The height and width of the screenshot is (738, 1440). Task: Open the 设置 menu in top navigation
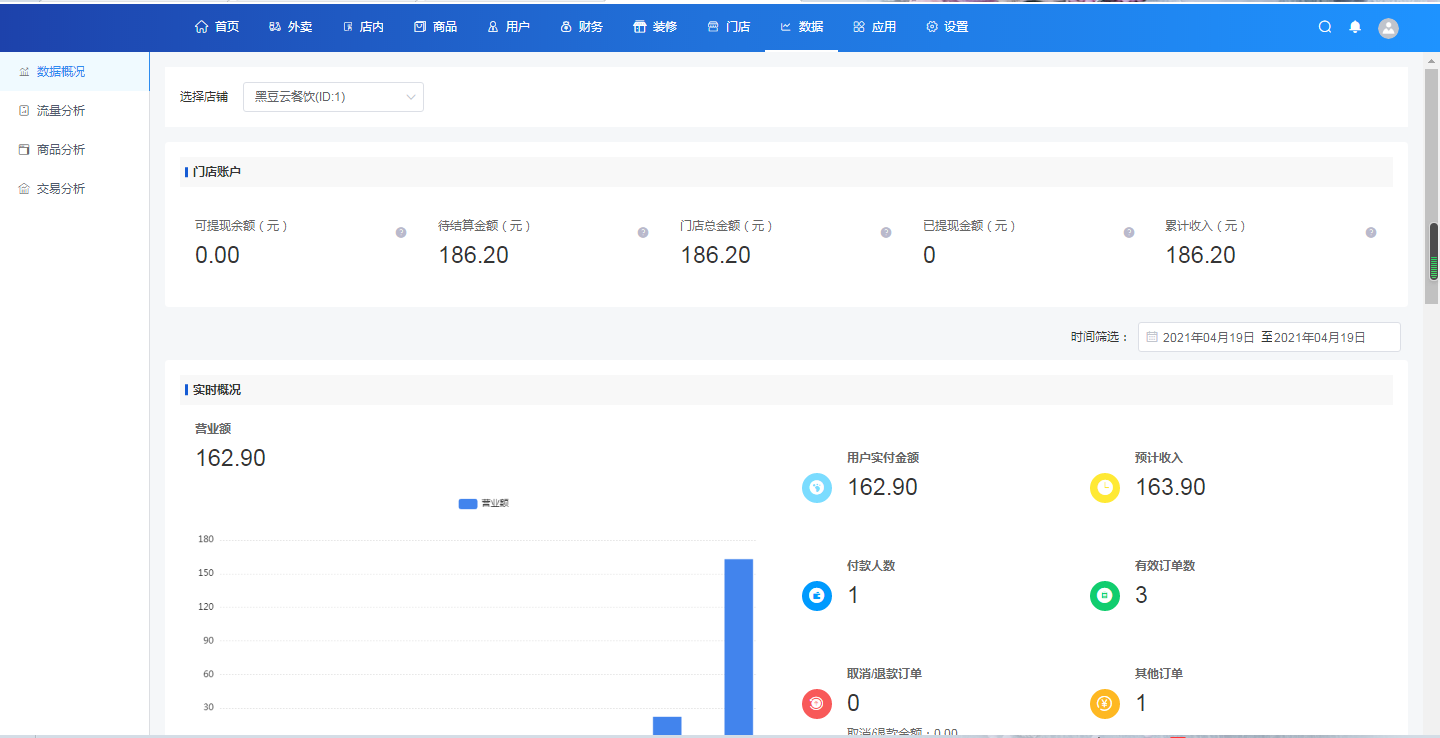coord(947,27)
